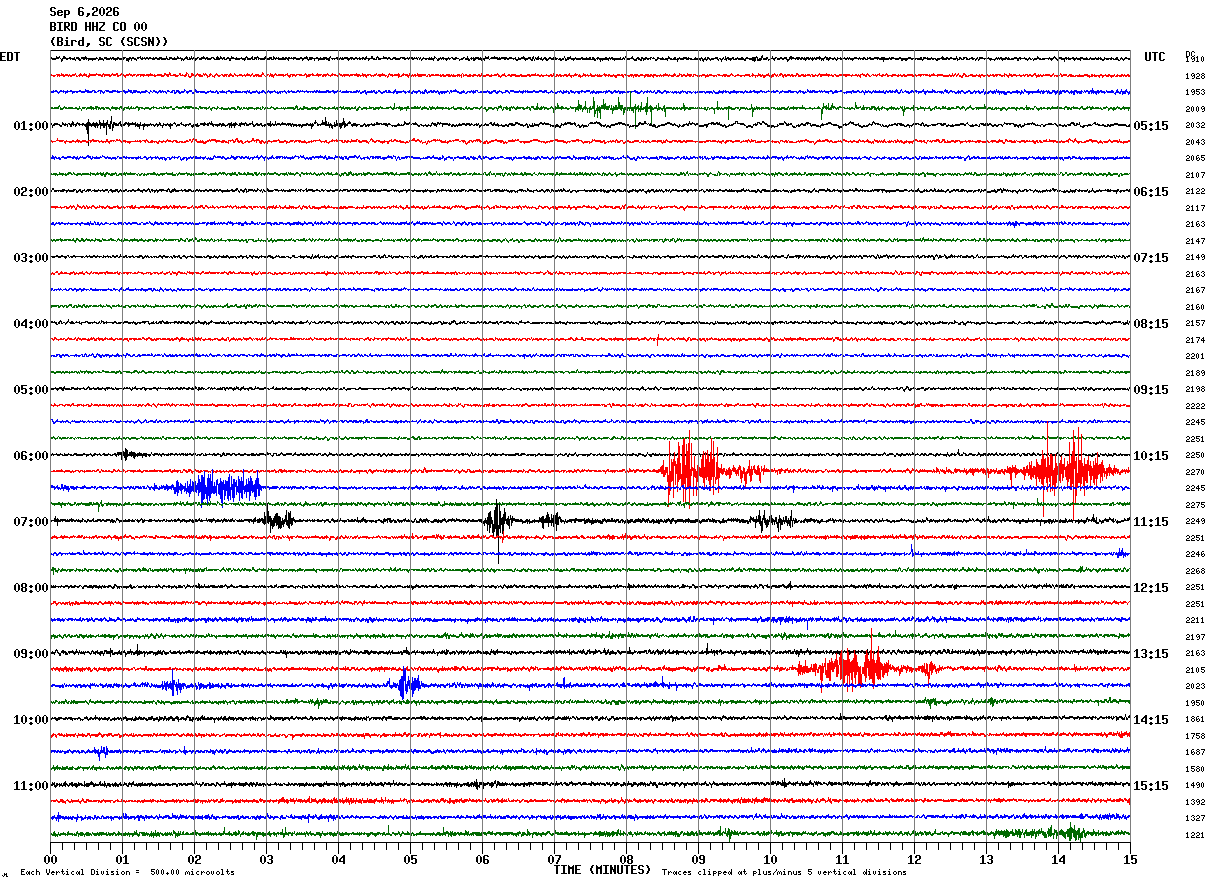1210x886 pixels.
Task: Select the EDT time zone label
Action: tap(9, 57)
